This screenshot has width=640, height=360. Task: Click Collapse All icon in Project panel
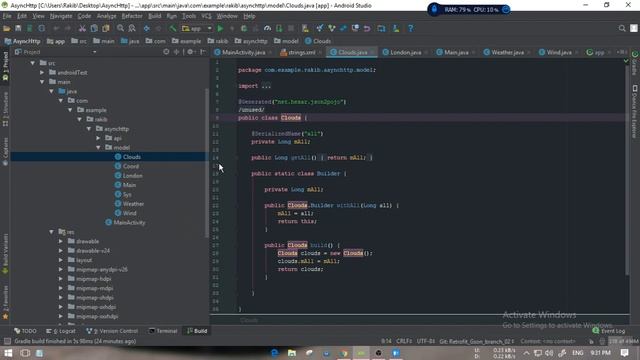[176, 52]
